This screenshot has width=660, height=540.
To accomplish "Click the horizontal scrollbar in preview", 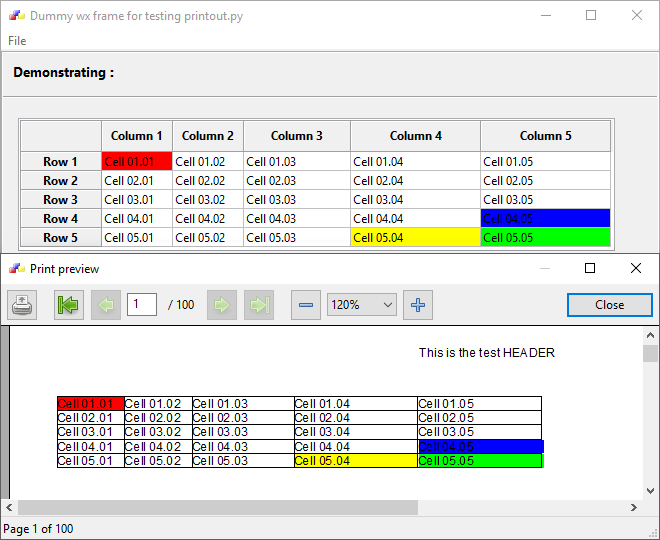I will point(217,508).
